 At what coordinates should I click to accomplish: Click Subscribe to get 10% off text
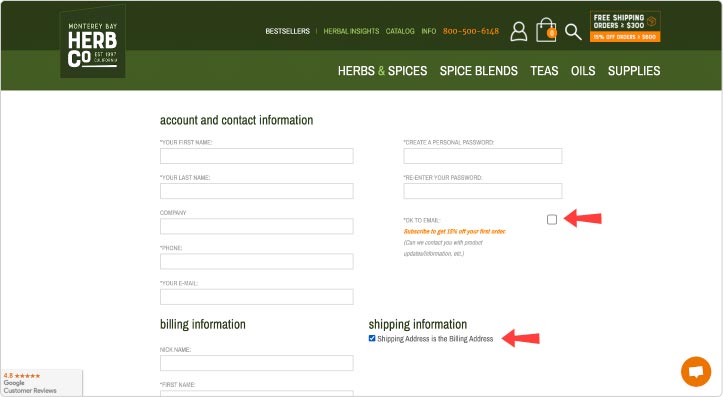(x=455, y=231)
